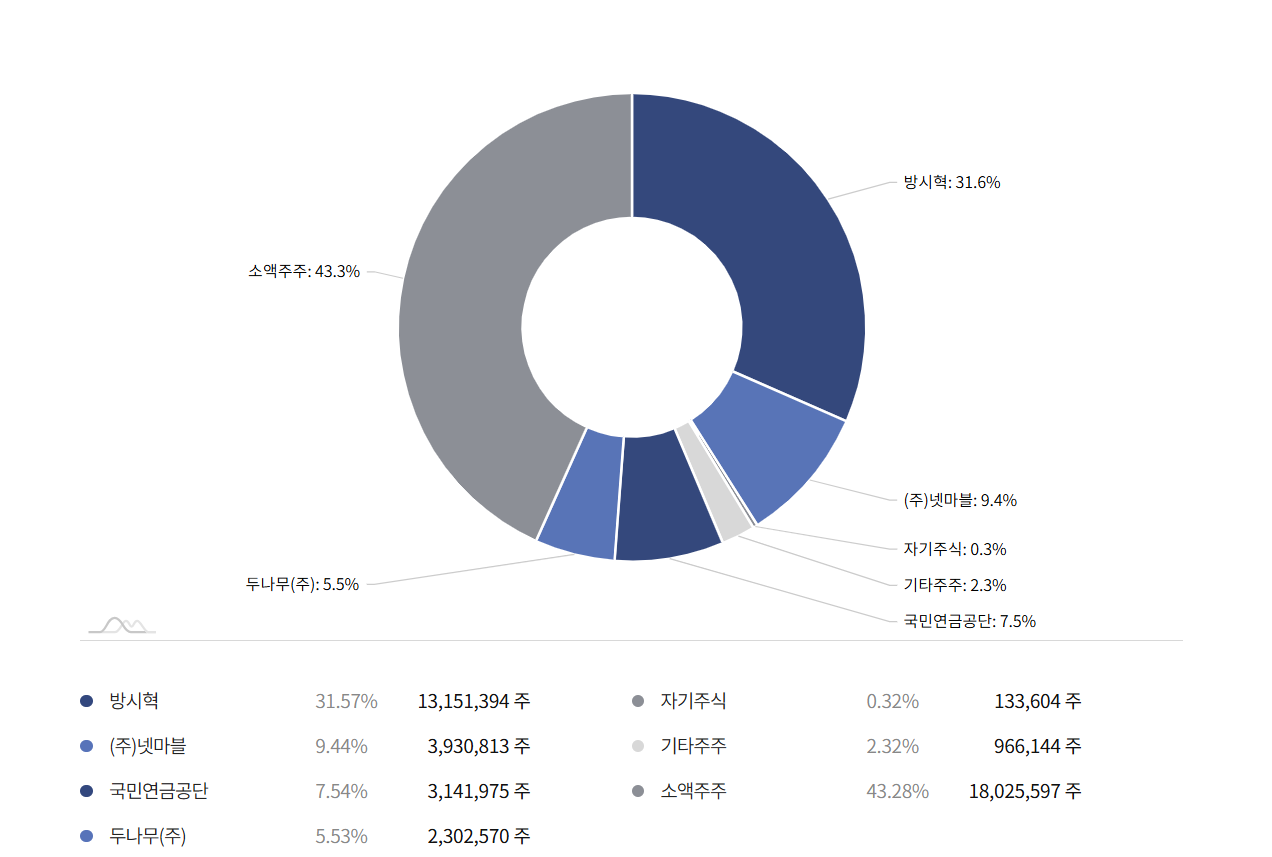Click the '소액주주: 43.3%' chart label
This screenshot has width=1272, height=857.
point(304,271)
